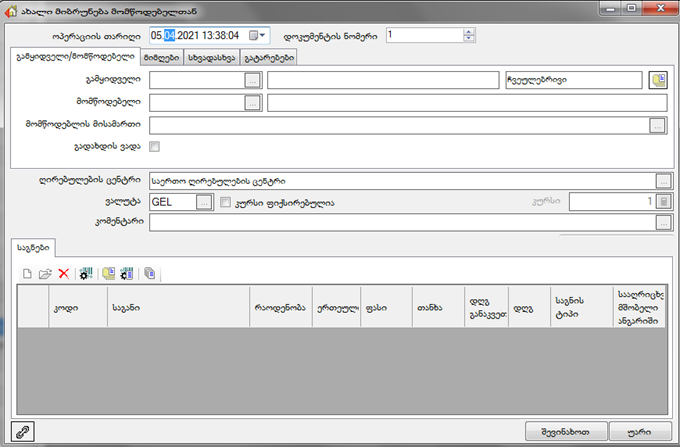Click the copy icon in items toolbar
Screen dimensions: 680x448
(149, 273)
